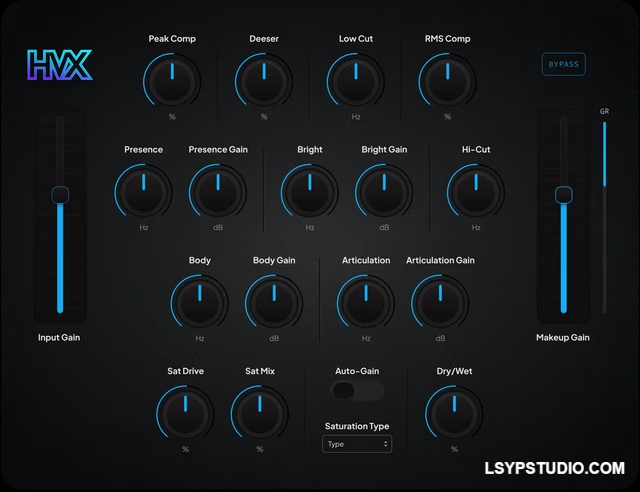The width and height of the screenshot is (640, 492).
Task: Click the Articulation Gain knob
Action: (x=440, y=303)
